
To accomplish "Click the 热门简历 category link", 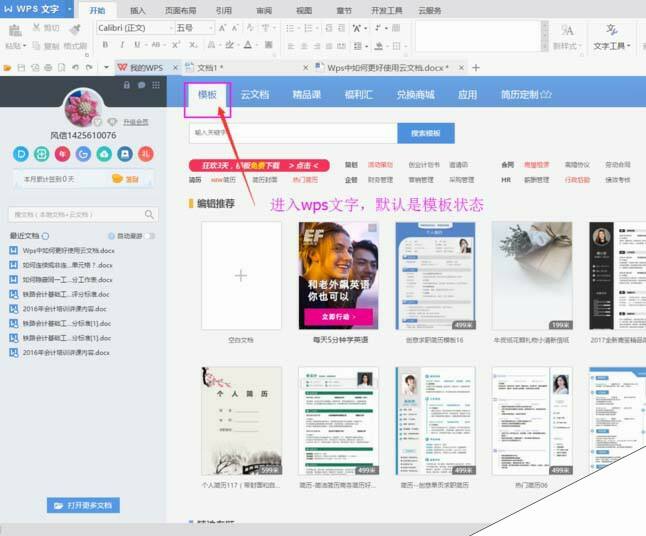I will (305, 180).
